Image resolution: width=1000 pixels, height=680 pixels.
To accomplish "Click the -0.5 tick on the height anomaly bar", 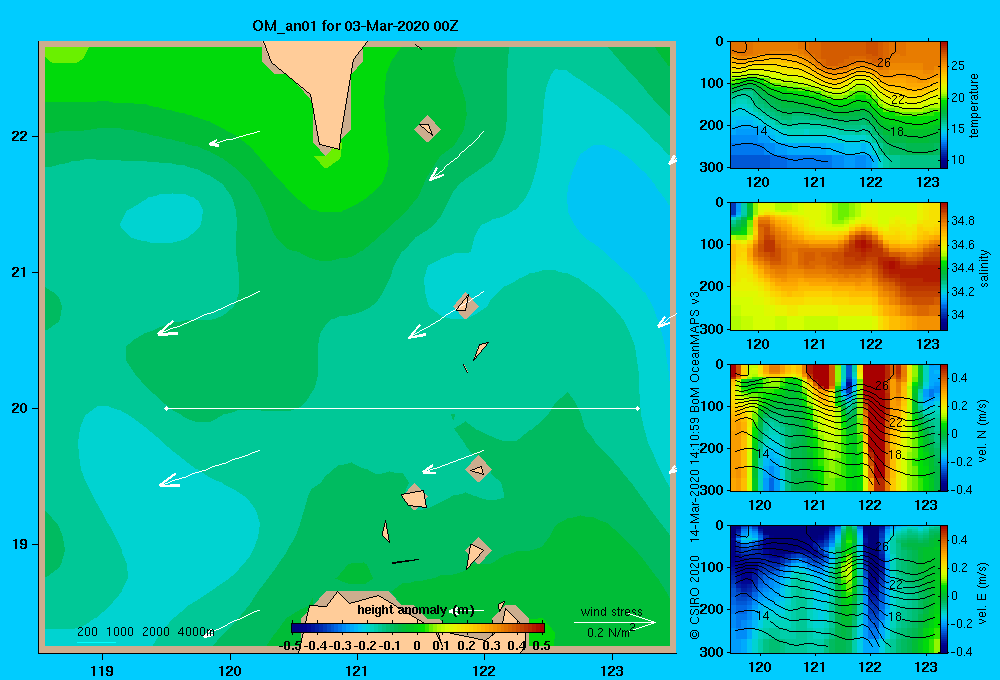I will [x=290, y=646].
